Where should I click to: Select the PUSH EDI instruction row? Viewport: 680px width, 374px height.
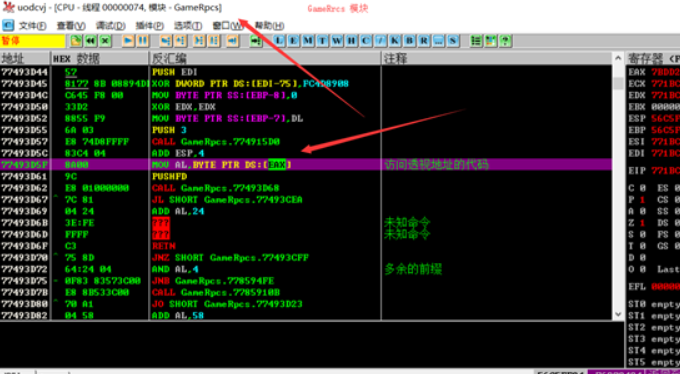pos(306,72)
